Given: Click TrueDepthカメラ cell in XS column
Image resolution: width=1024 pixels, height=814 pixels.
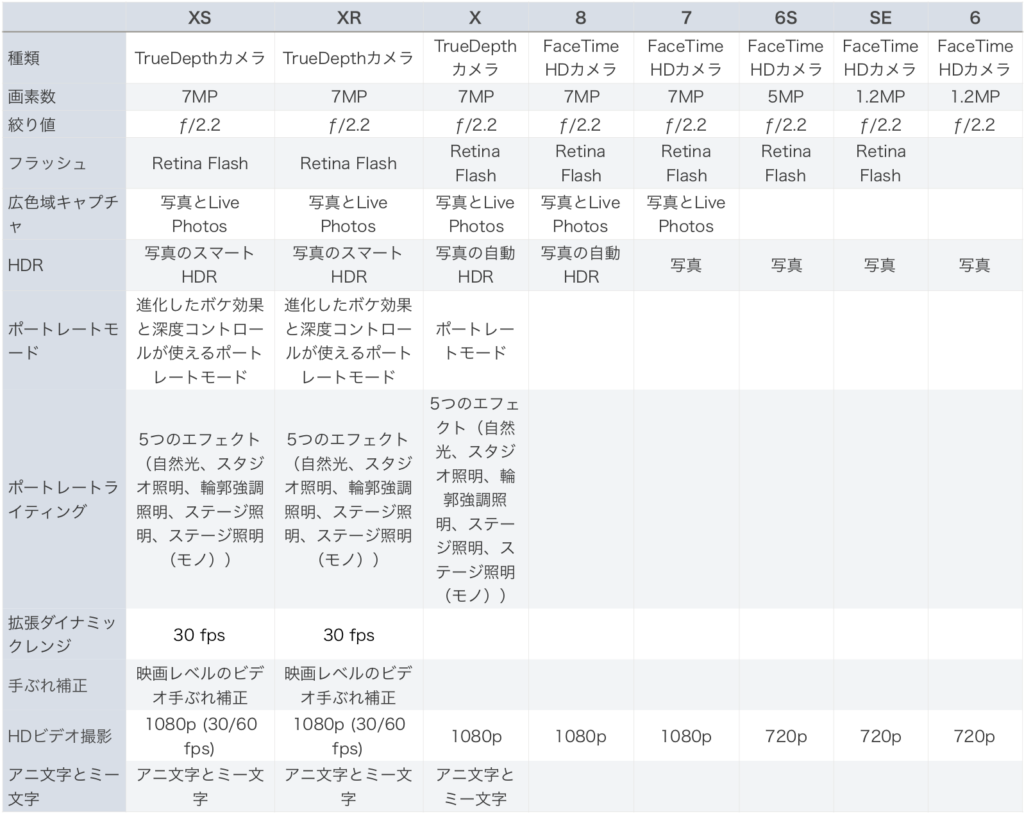Looking at the screenshot, I should point(200,58).
